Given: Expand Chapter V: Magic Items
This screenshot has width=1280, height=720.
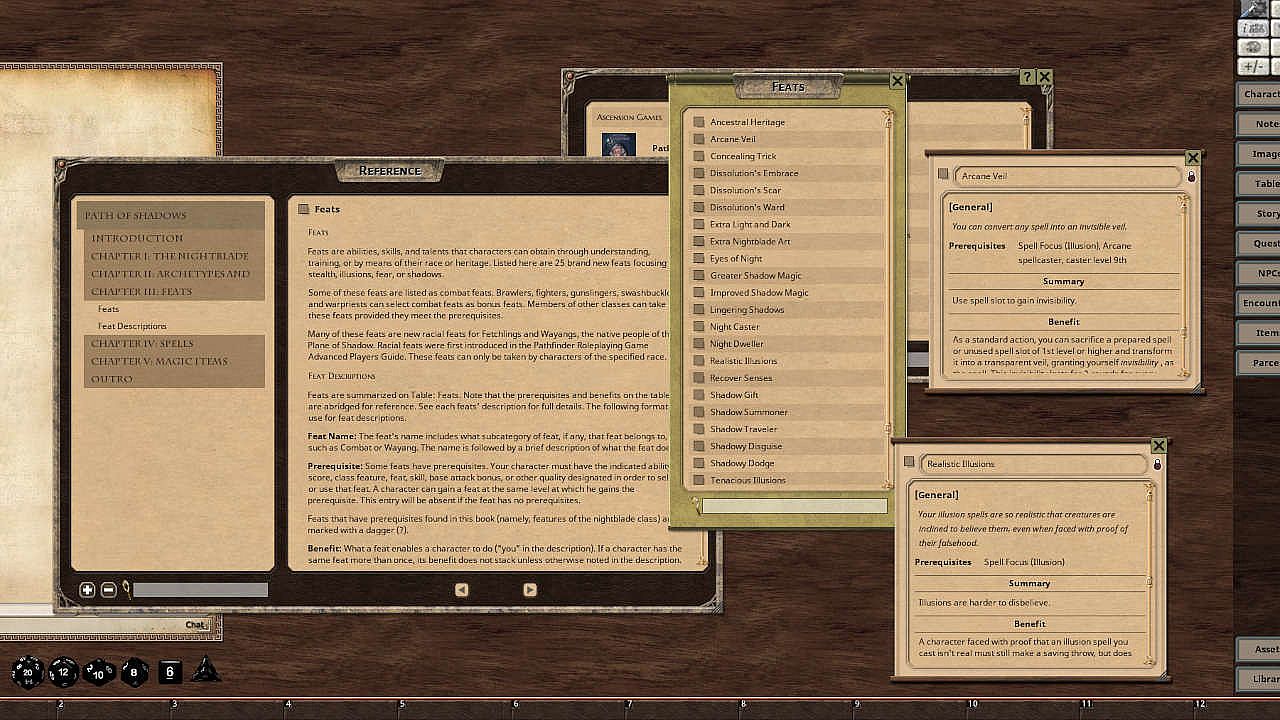Looking at the screenshot, I should tap(174, 362).
